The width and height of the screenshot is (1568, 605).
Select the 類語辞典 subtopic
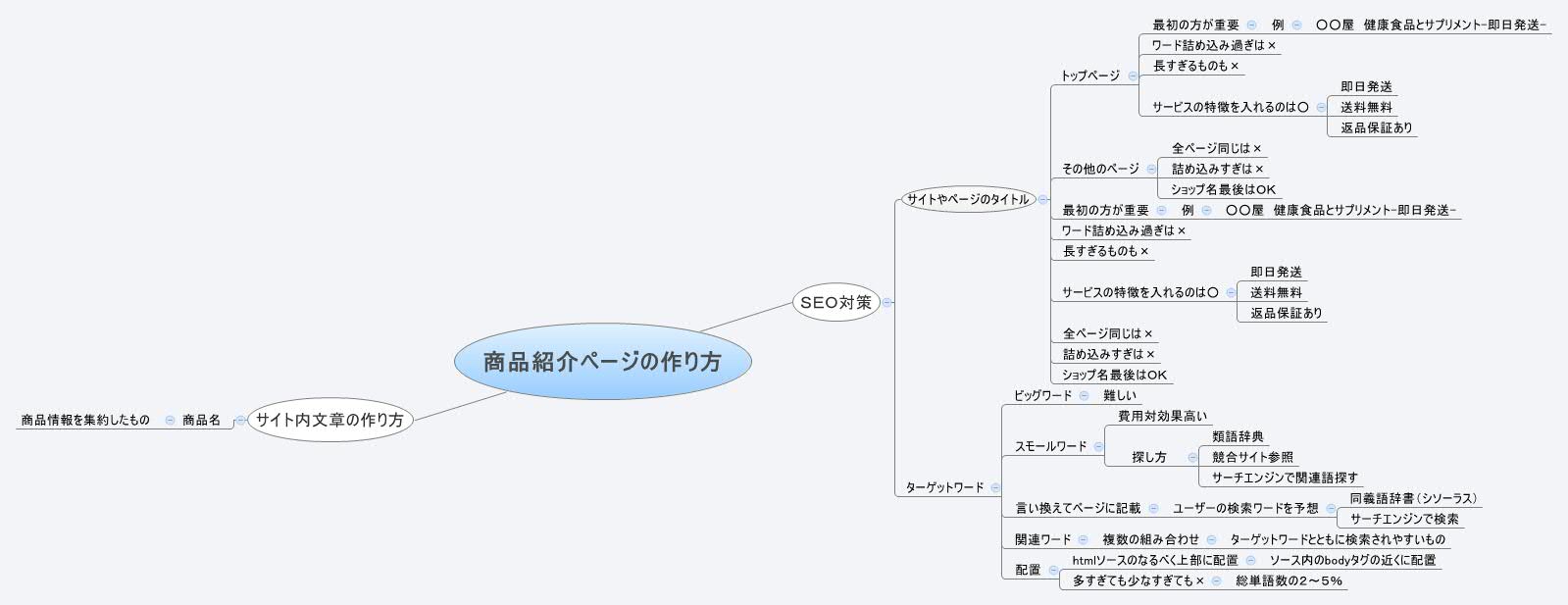1238,436
